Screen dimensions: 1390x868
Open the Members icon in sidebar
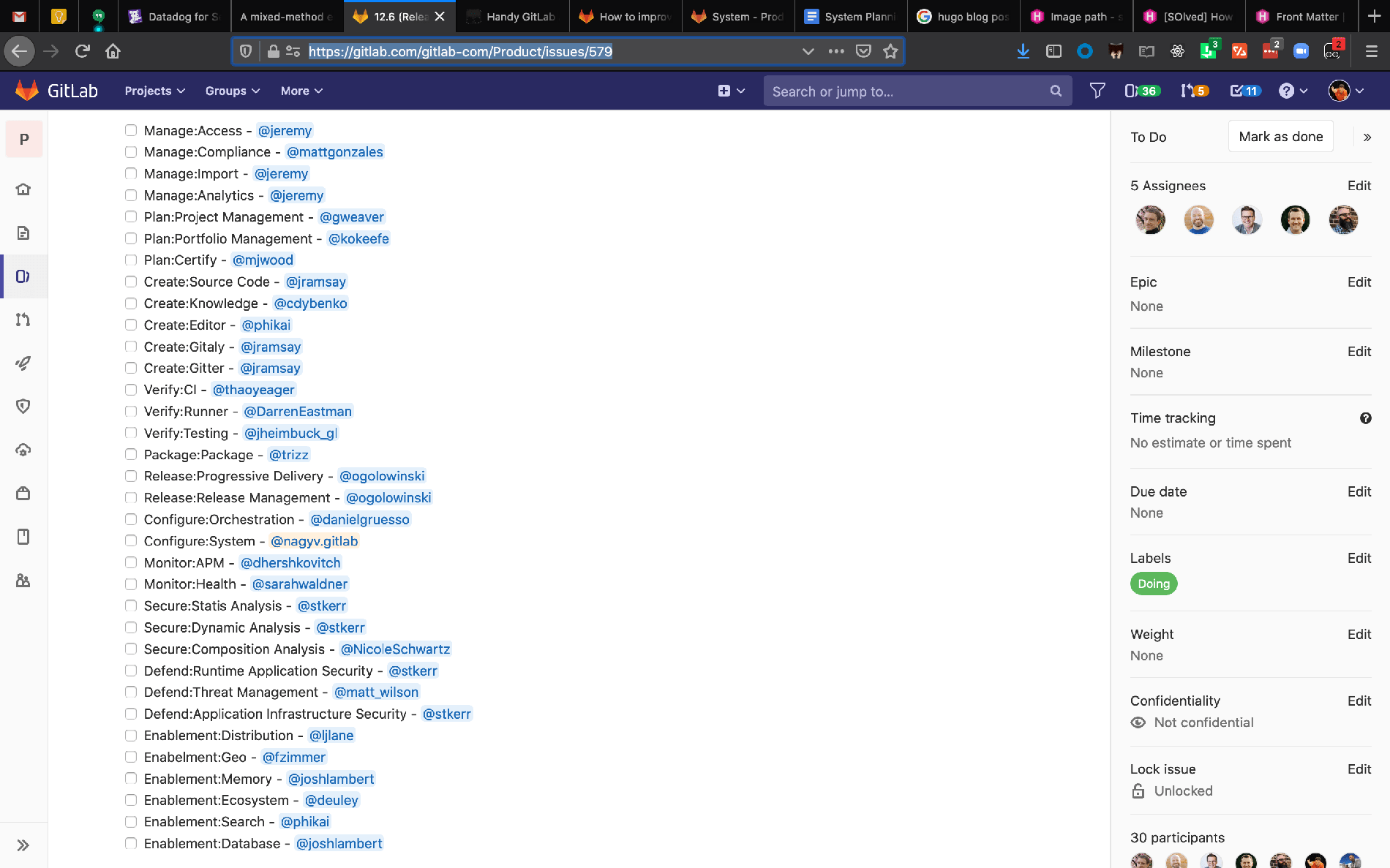(x=23, y=580)
